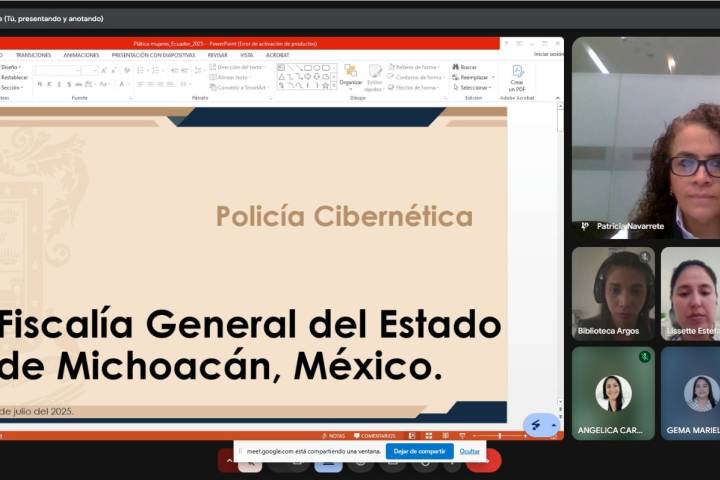Viewport: 720px width, 480px height.
Task: Switch to the REVISAR ribbon tab
Action: (x=217, y=55)
